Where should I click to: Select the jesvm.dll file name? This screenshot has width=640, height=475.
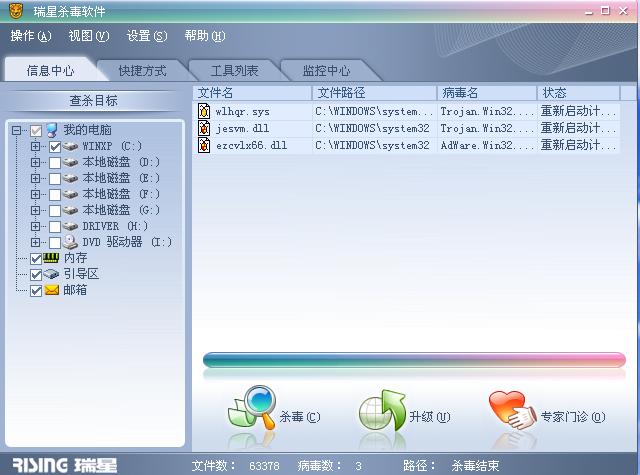[242, 129]
